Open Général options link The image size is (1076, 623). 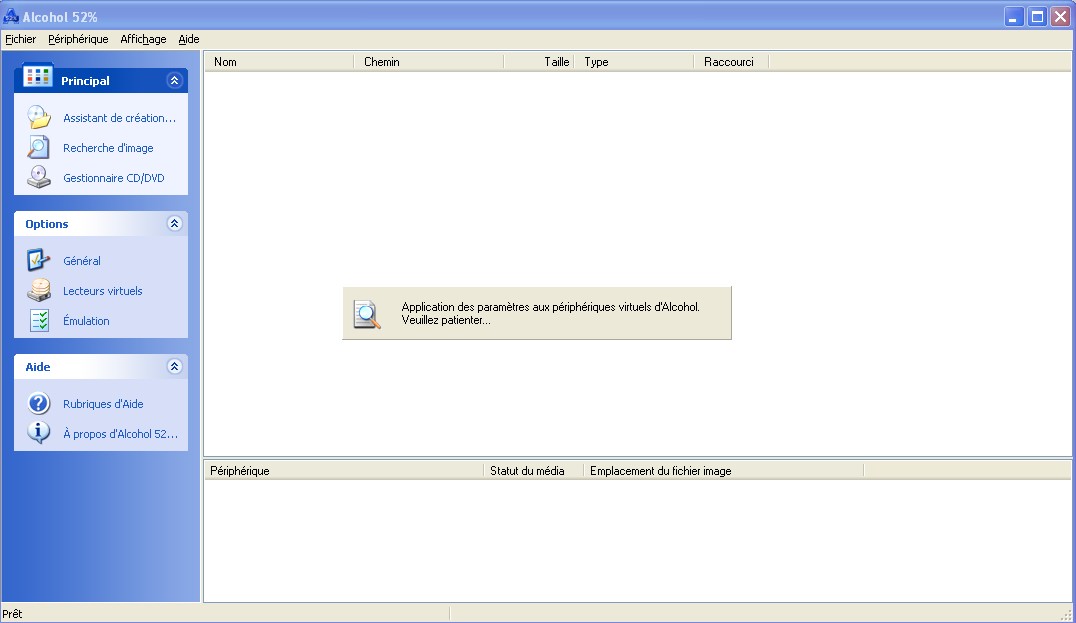(x=82, y=261)
